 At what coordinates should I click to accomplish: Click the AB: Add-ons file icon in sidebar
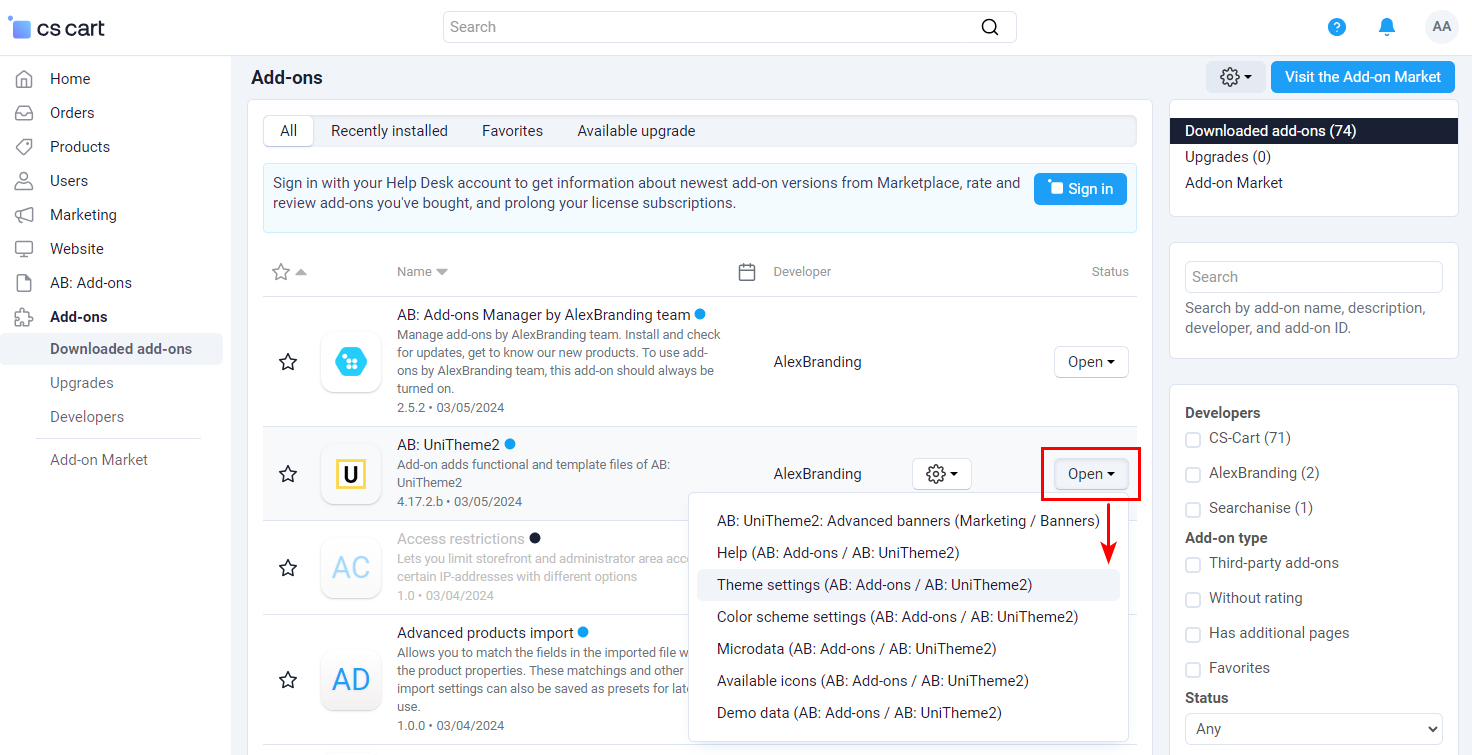click(x=24, y=283)
